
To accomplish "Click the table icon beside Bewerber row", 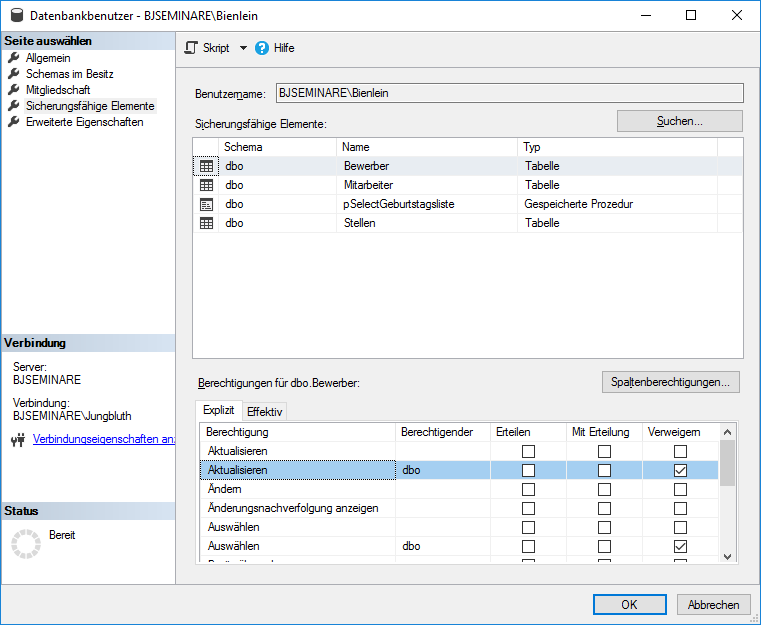I will pos(206,166).
